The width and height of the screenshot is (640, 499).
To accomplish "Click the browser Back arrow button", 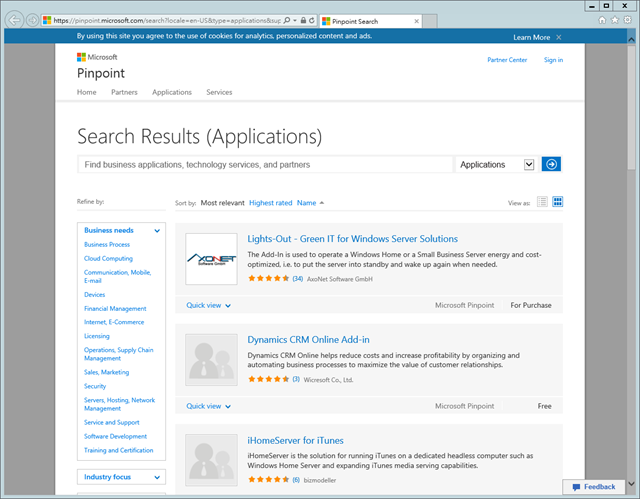I will pyautogui.click(x=15, y=20).
